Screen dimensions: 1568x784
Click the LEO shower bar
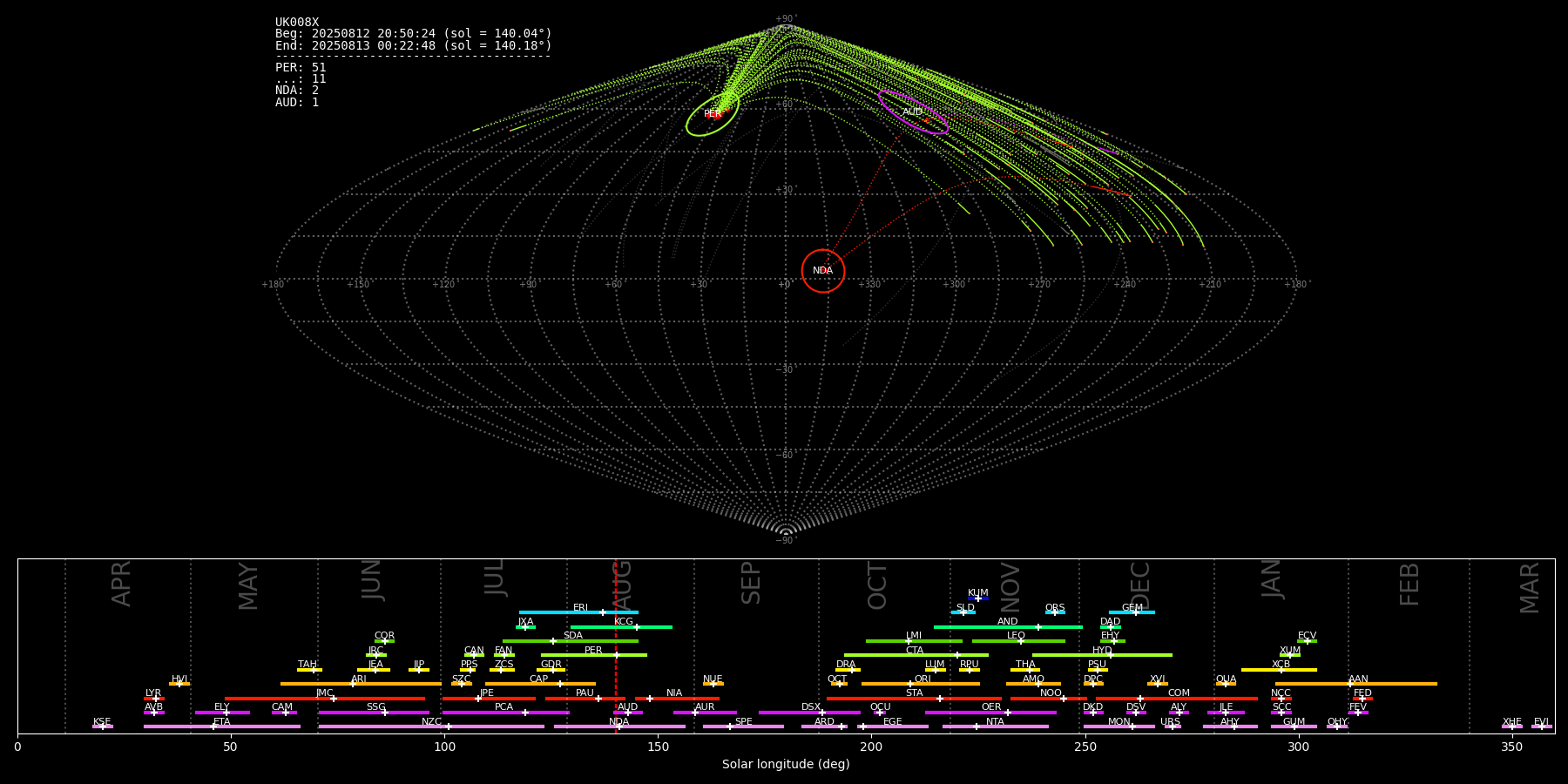click(1018, 641)
